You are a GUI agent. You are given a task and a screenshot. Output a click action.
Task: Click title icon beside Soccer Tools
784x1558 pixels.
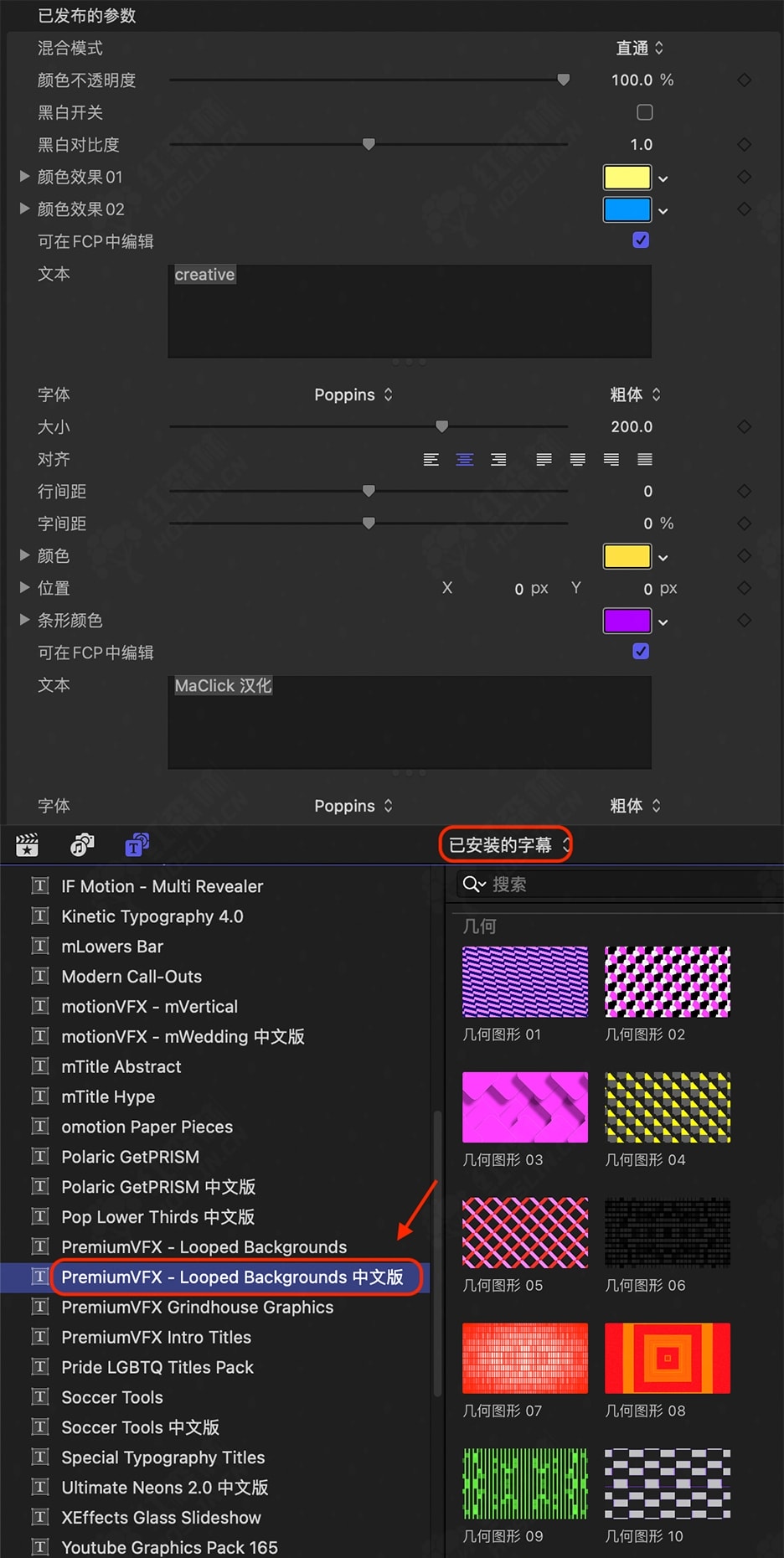click(x=40, y=1396)
